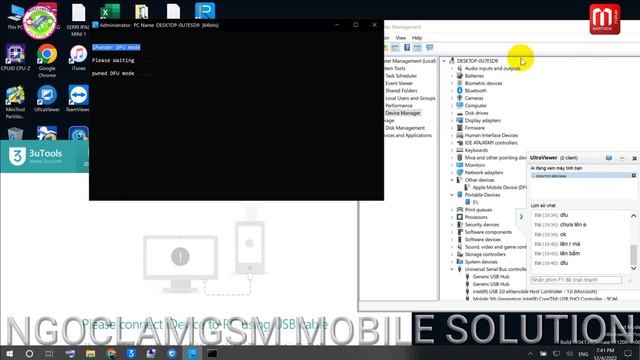Select Keyboards in device list
Screen dimensions: 640x360
[x=476, y=150]
